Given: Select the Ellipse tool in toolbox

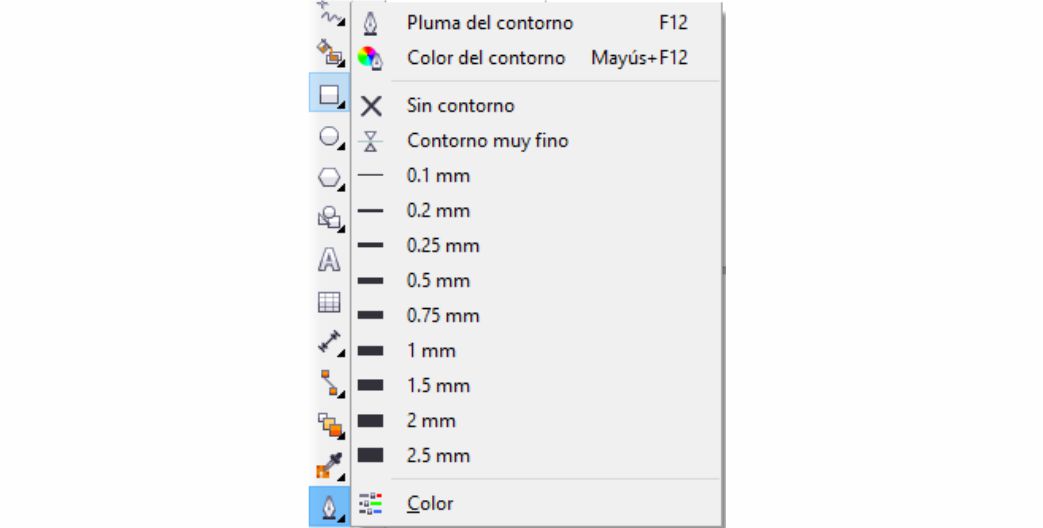Looking at the screenshot, I should 329,137.
